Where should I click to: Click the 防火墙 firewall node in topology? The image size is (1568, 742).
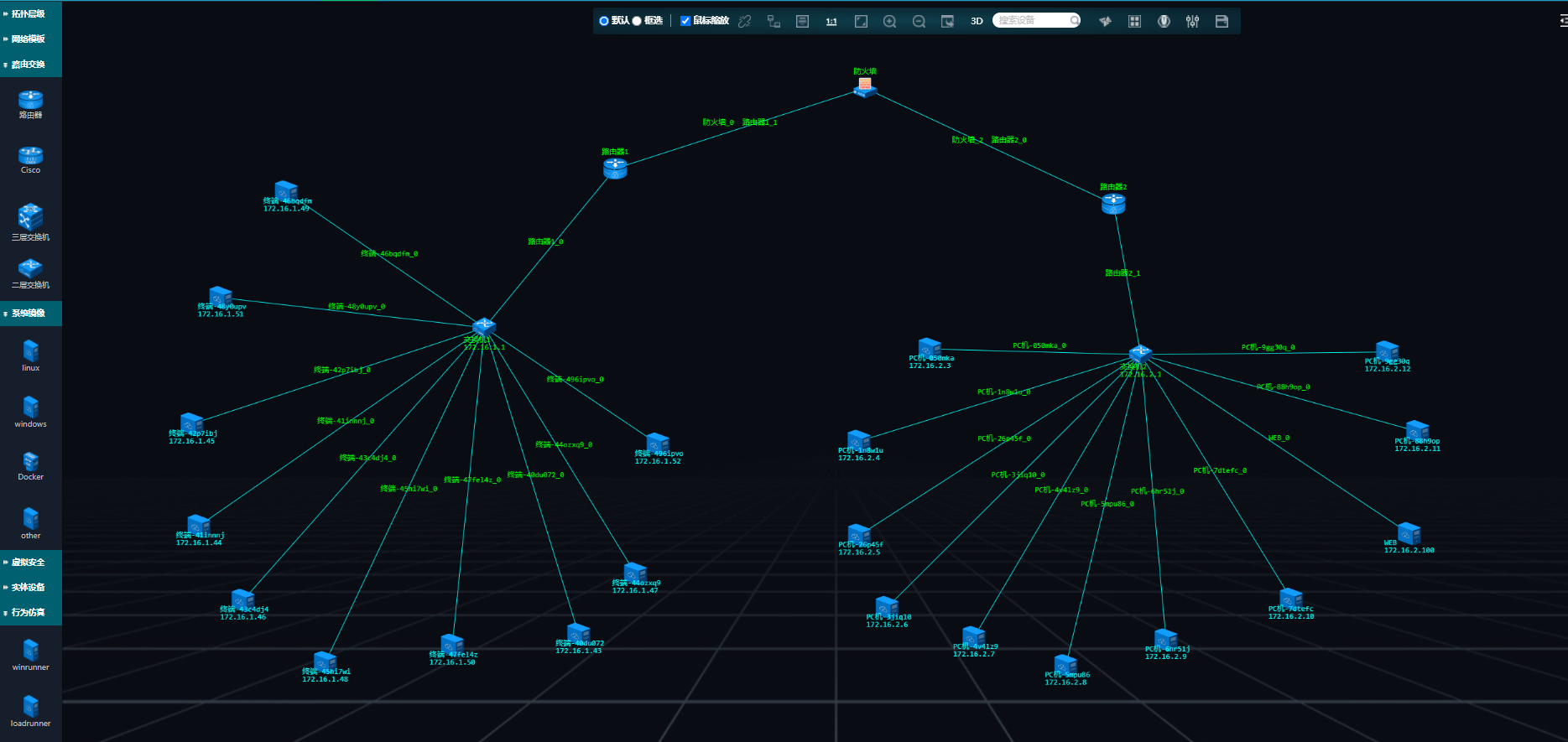[865, 87]
